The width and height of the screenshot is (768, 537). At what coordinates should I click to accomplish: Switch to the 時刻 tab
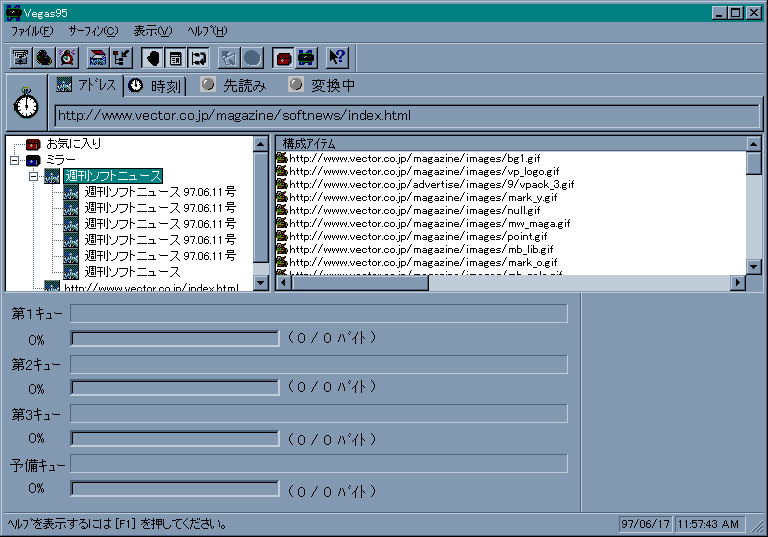click(155, 86)
